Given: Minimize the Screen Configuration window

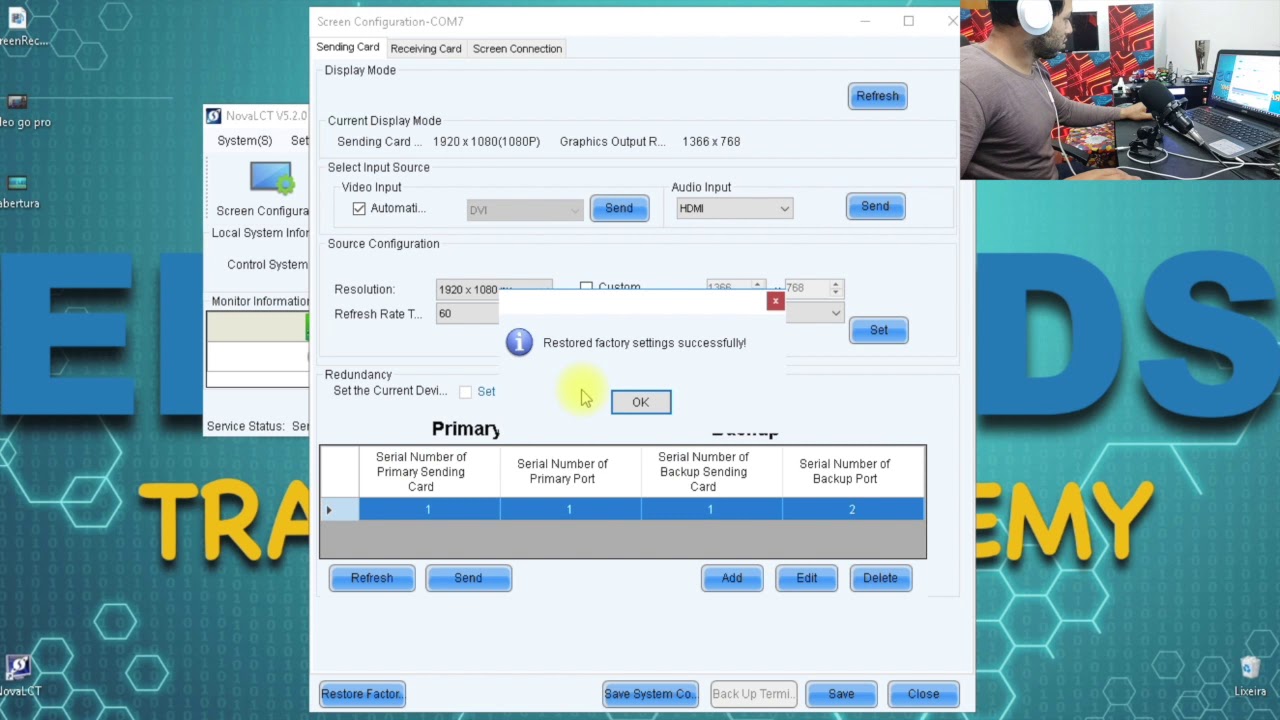Looking at the screenshot, I should [x=866, y=21].
